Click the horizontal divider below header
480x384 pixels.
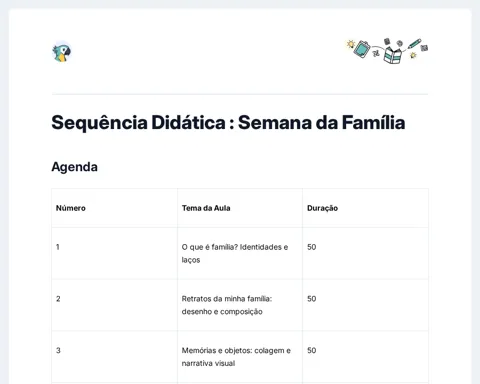(240, 94)
